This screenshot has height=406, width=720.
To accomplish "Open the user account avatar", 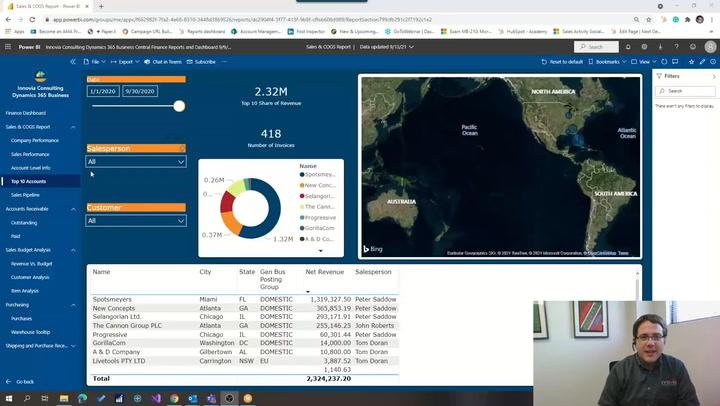I will coord(710,47).
